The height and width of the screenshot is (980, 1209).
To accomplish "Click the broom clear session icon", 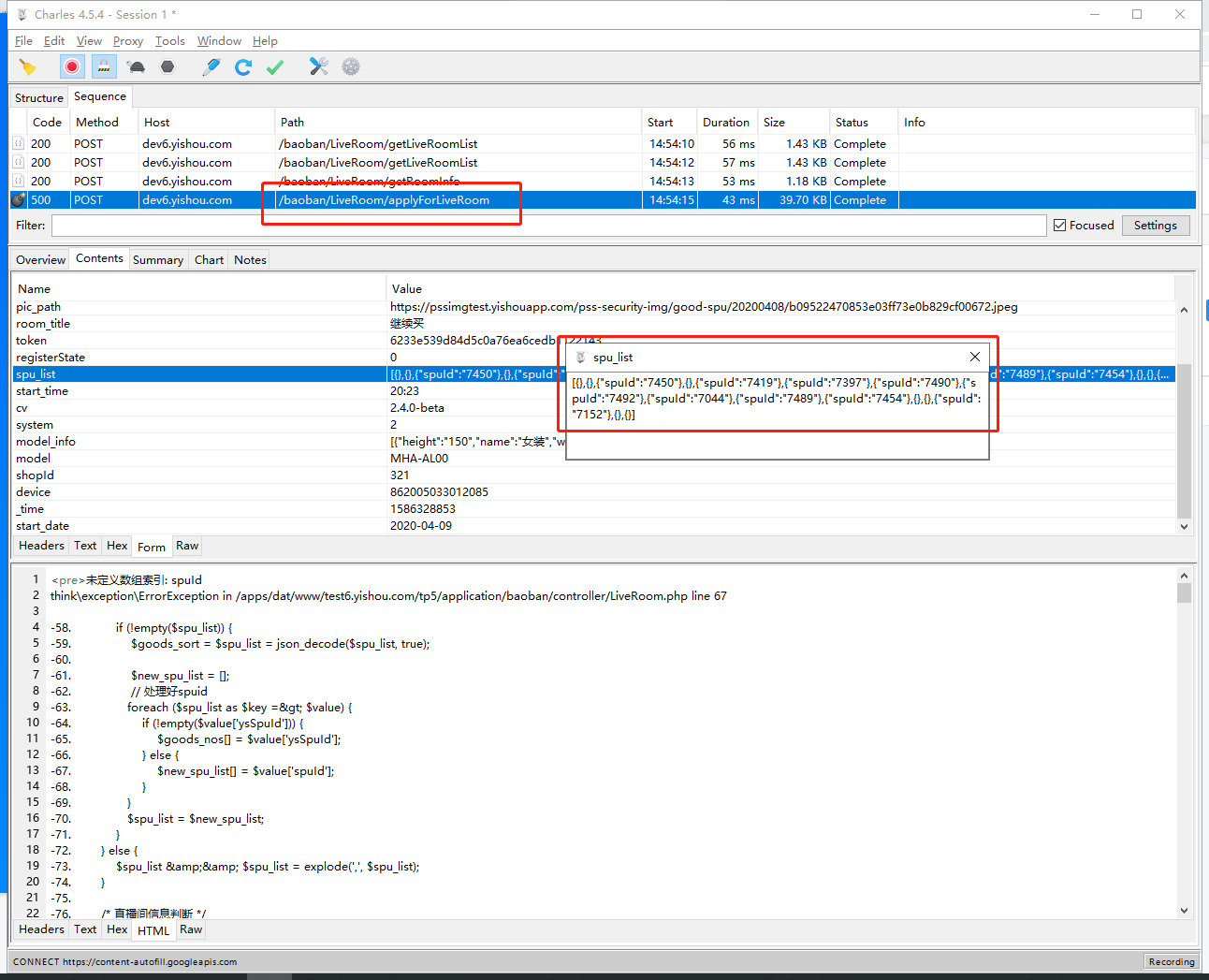I will click(27, 66).
